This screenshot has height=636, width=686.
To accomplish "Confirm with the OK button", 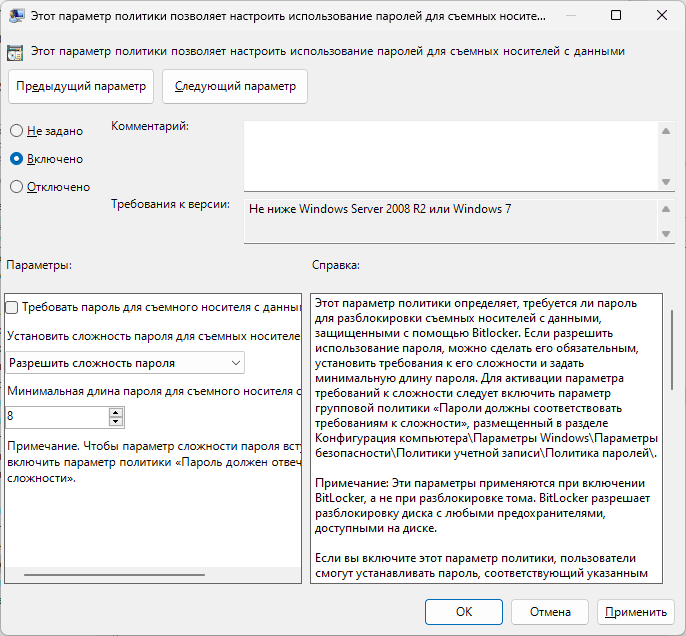I will [464, 612].
